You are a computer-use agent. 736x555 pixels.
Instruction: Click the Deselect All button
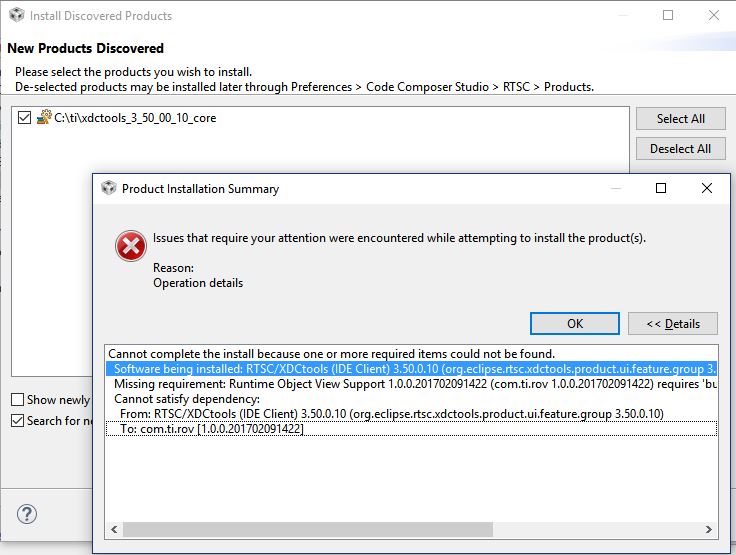681,149
